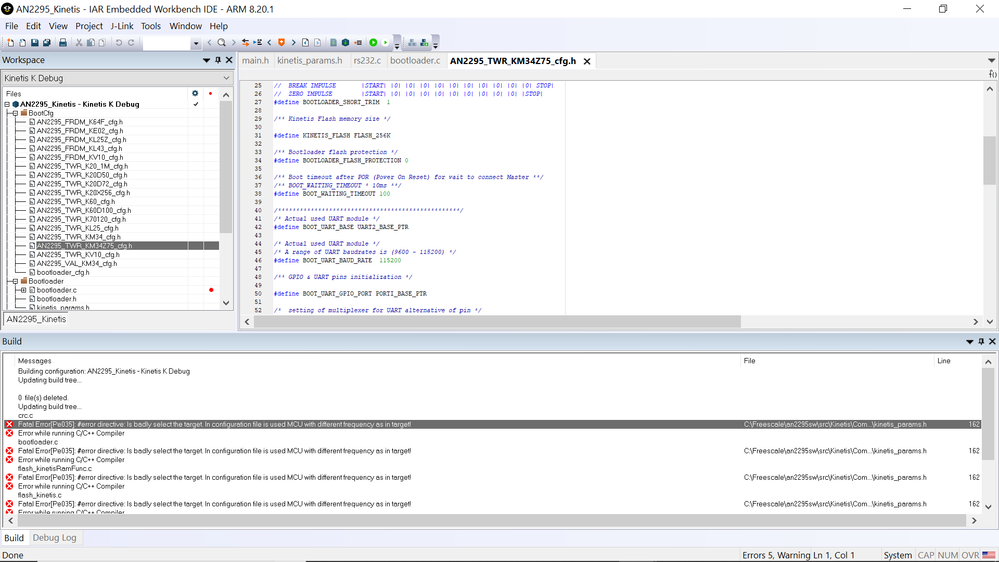This screenshot has height=562, width=999.
Task: Click the gear column header in Files
Action: [x=195, y=94]
